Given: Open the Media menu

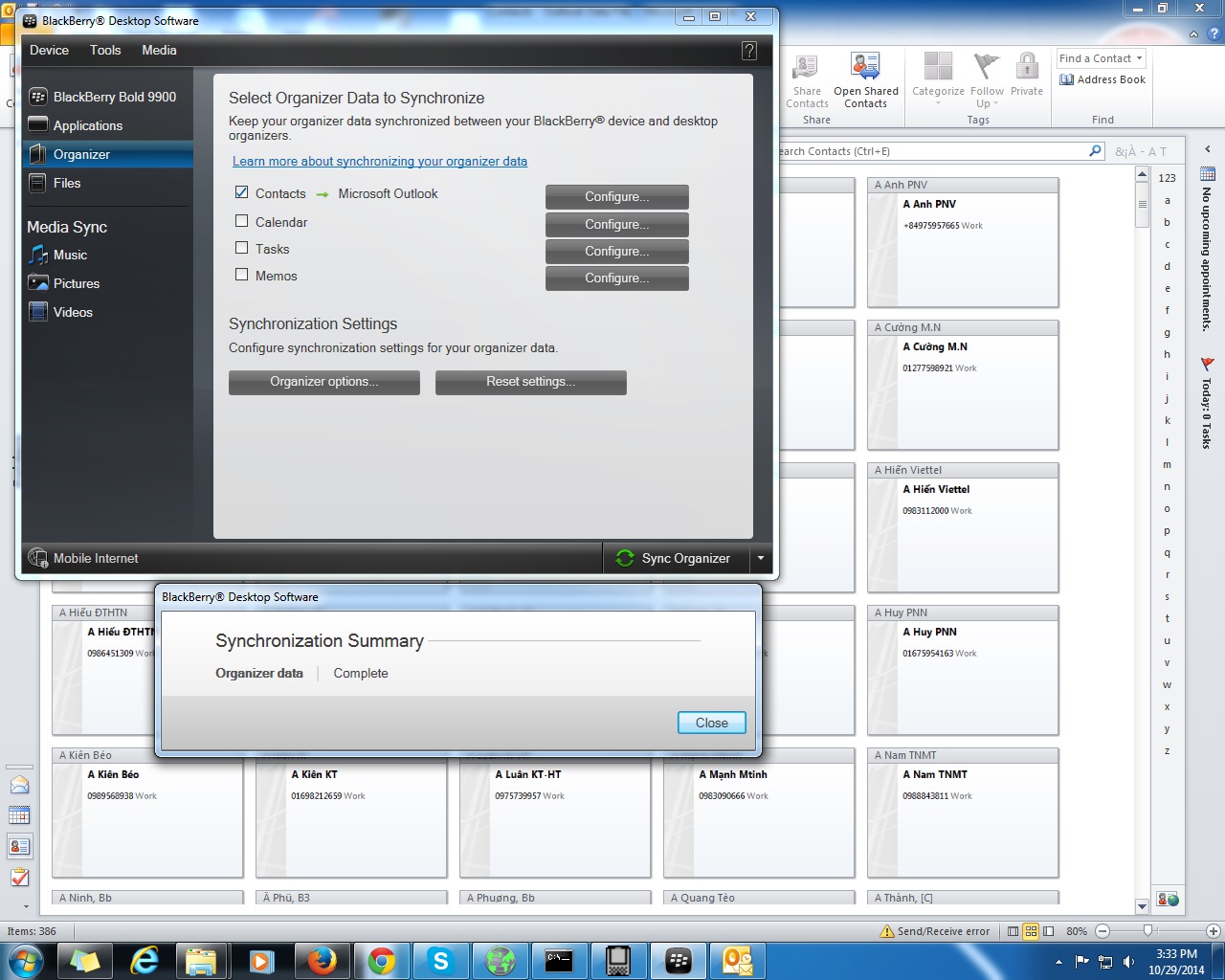Looking at the screenshot, I should click(159, 50).
